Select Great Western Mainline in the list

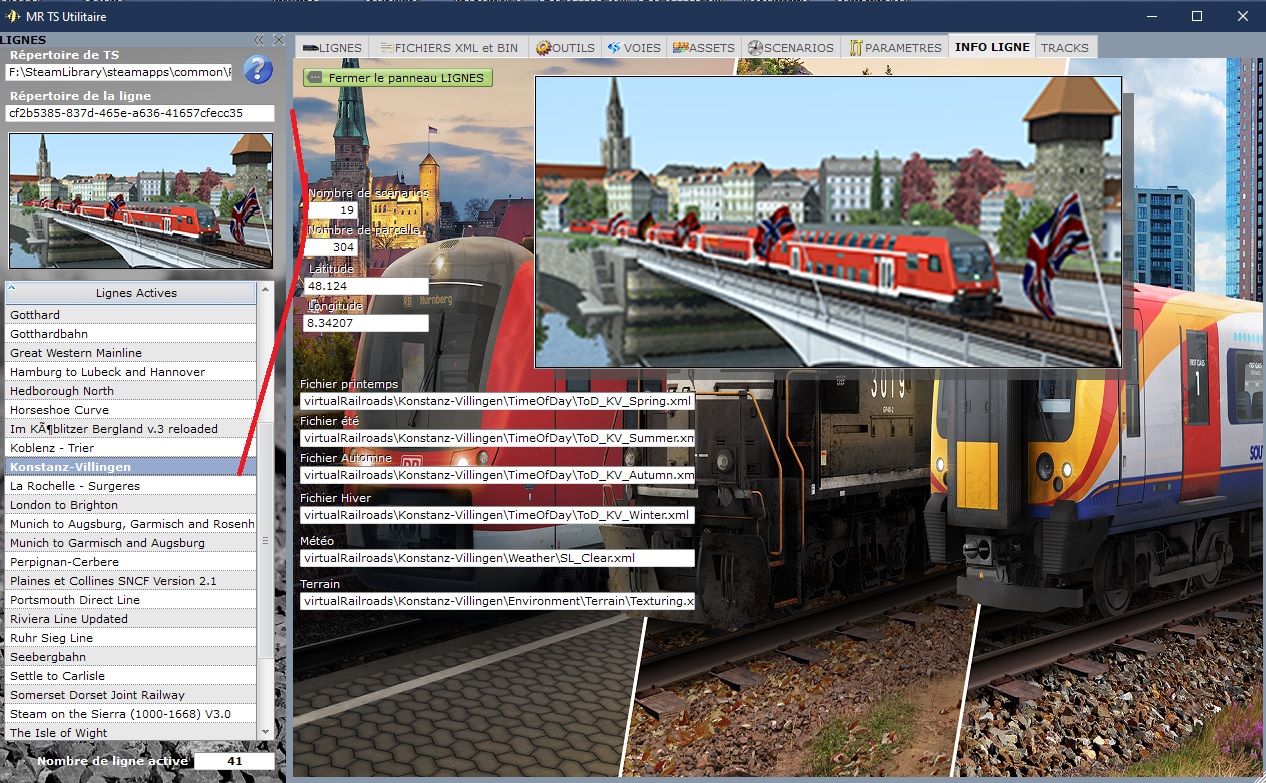click(x=130, y=353)
